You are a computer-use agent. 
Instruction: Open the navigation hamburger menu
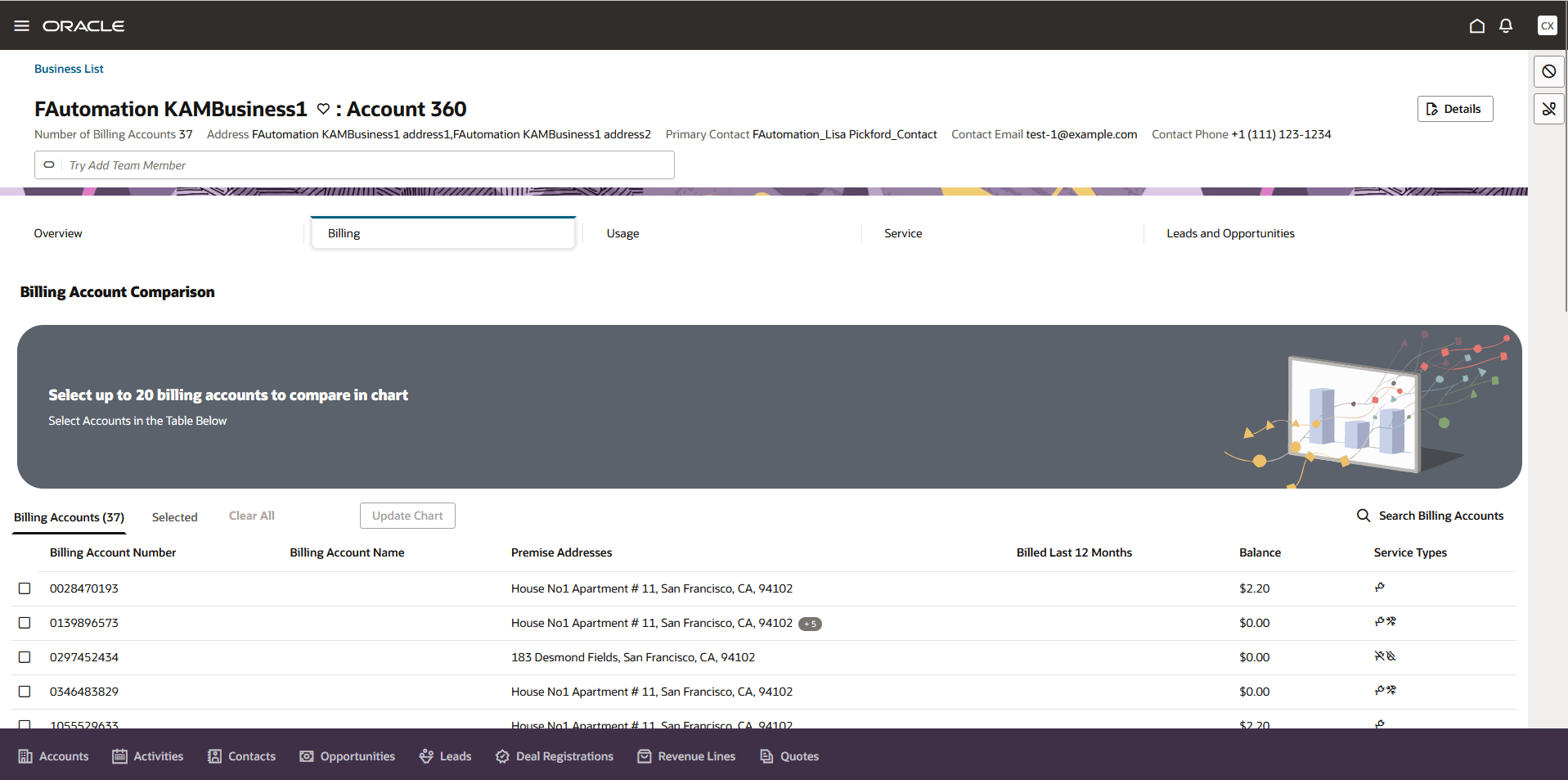pos(21,25)
